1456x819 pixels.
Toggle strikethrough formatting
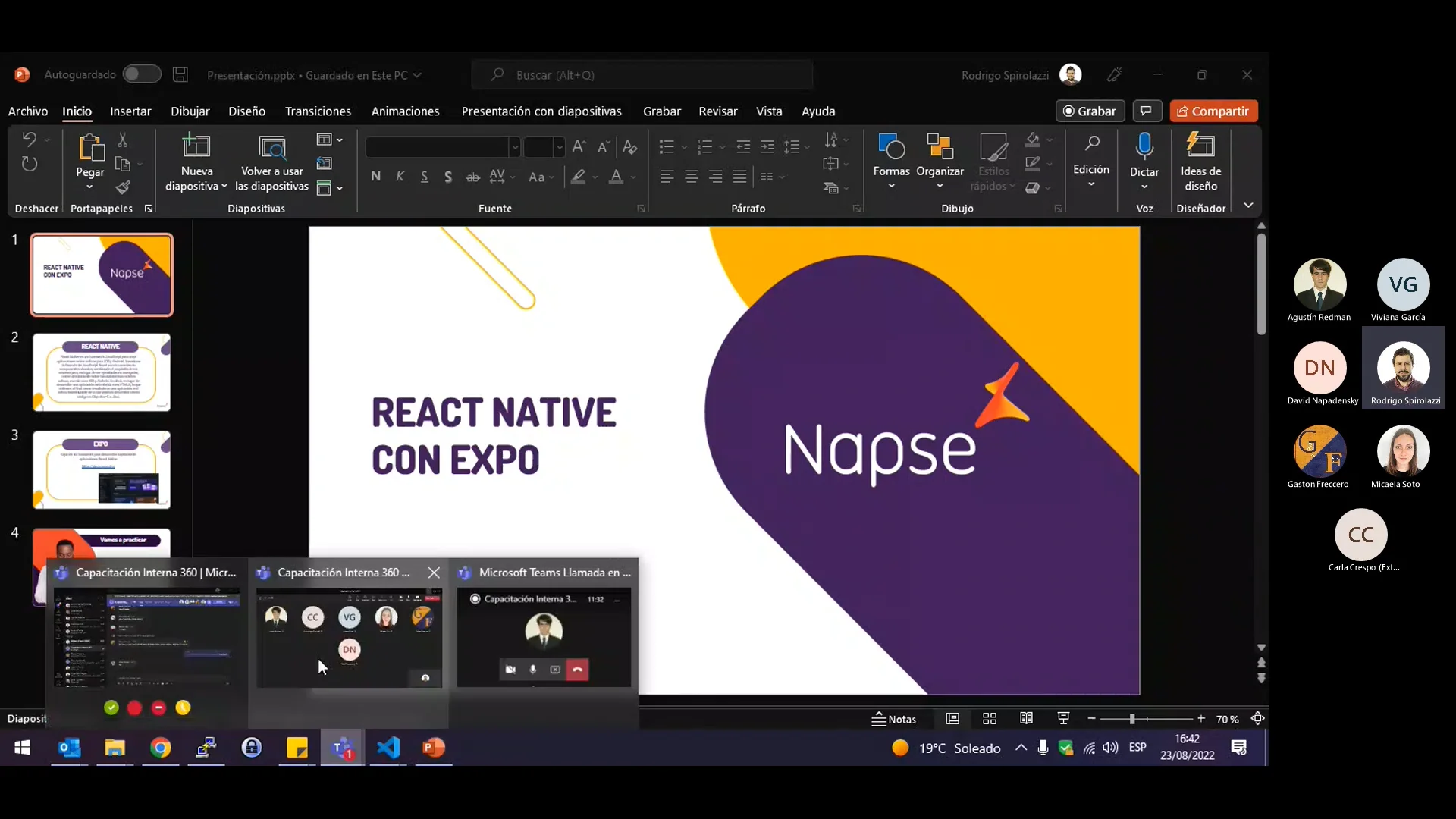tap(472, 177)
